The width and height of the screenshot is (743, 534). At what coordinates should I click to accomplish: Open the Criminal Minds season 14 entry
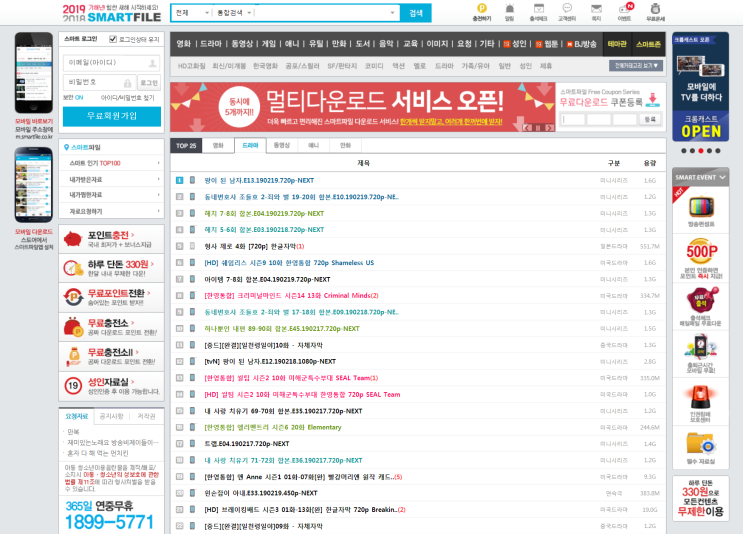click(291, 296)
